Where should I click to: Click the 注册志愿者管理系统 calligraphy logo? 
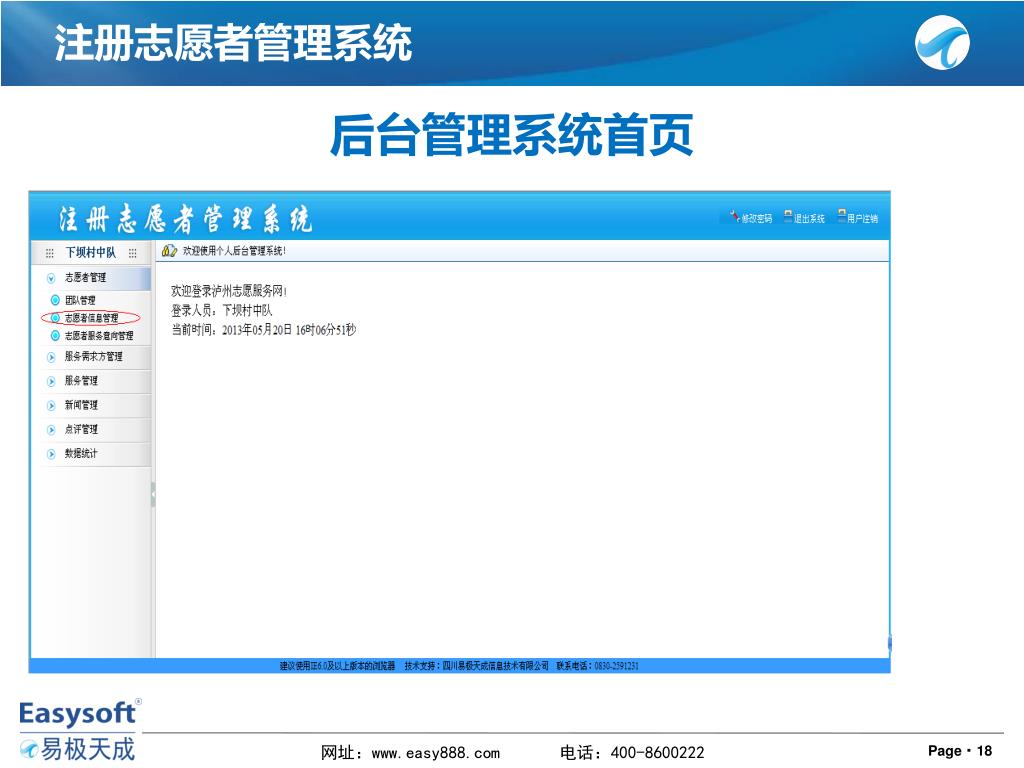point(185,219)
